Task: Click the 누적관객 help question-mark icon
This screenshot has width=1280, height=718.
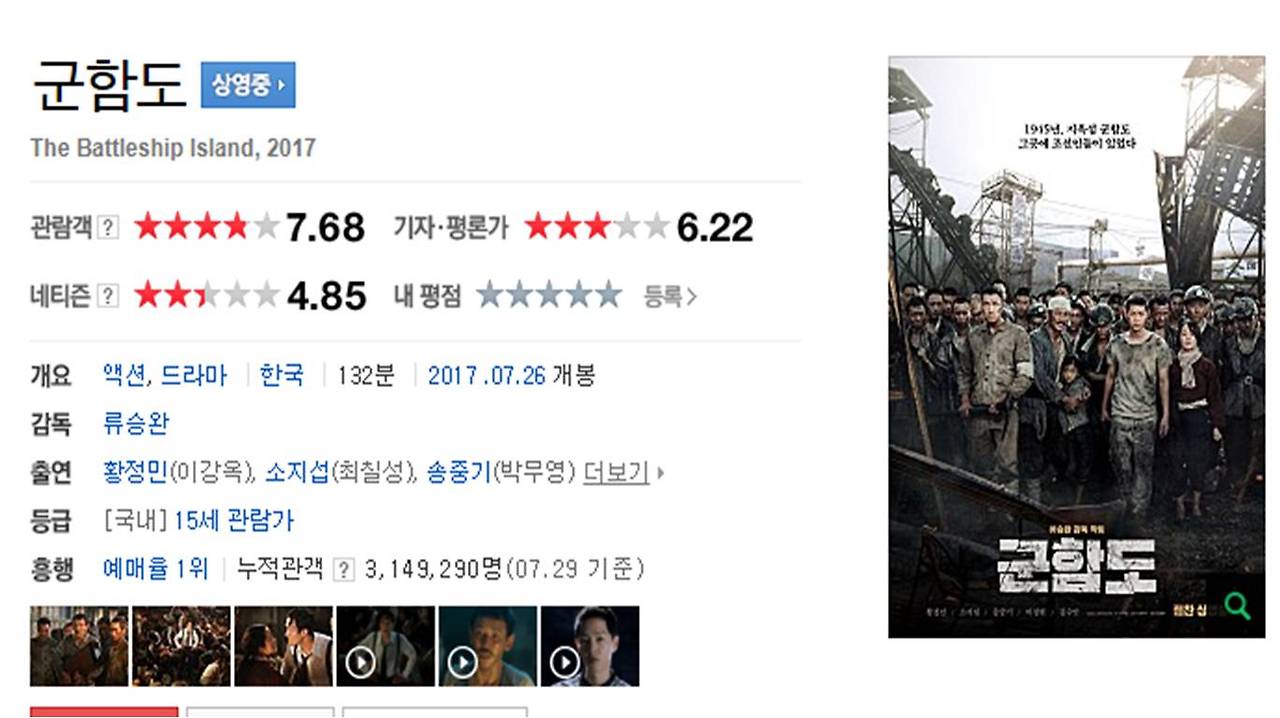Action: [344, 570]
